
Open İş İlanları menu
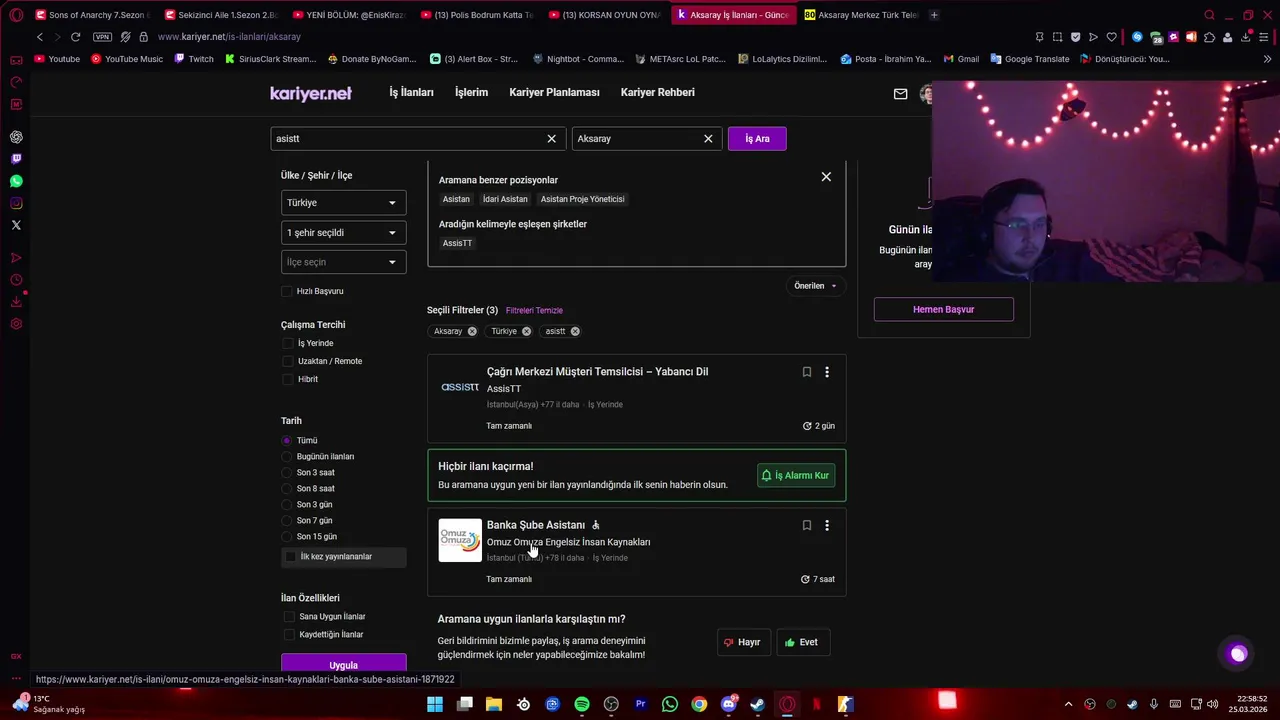point(411,92)
